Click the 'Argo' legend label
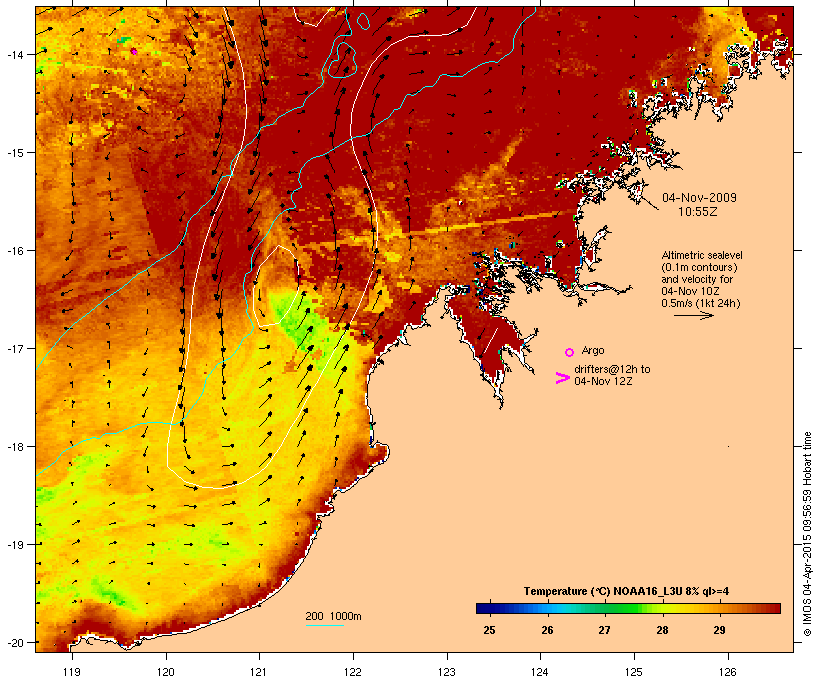The image size is (820, 680). pos(593,350)
